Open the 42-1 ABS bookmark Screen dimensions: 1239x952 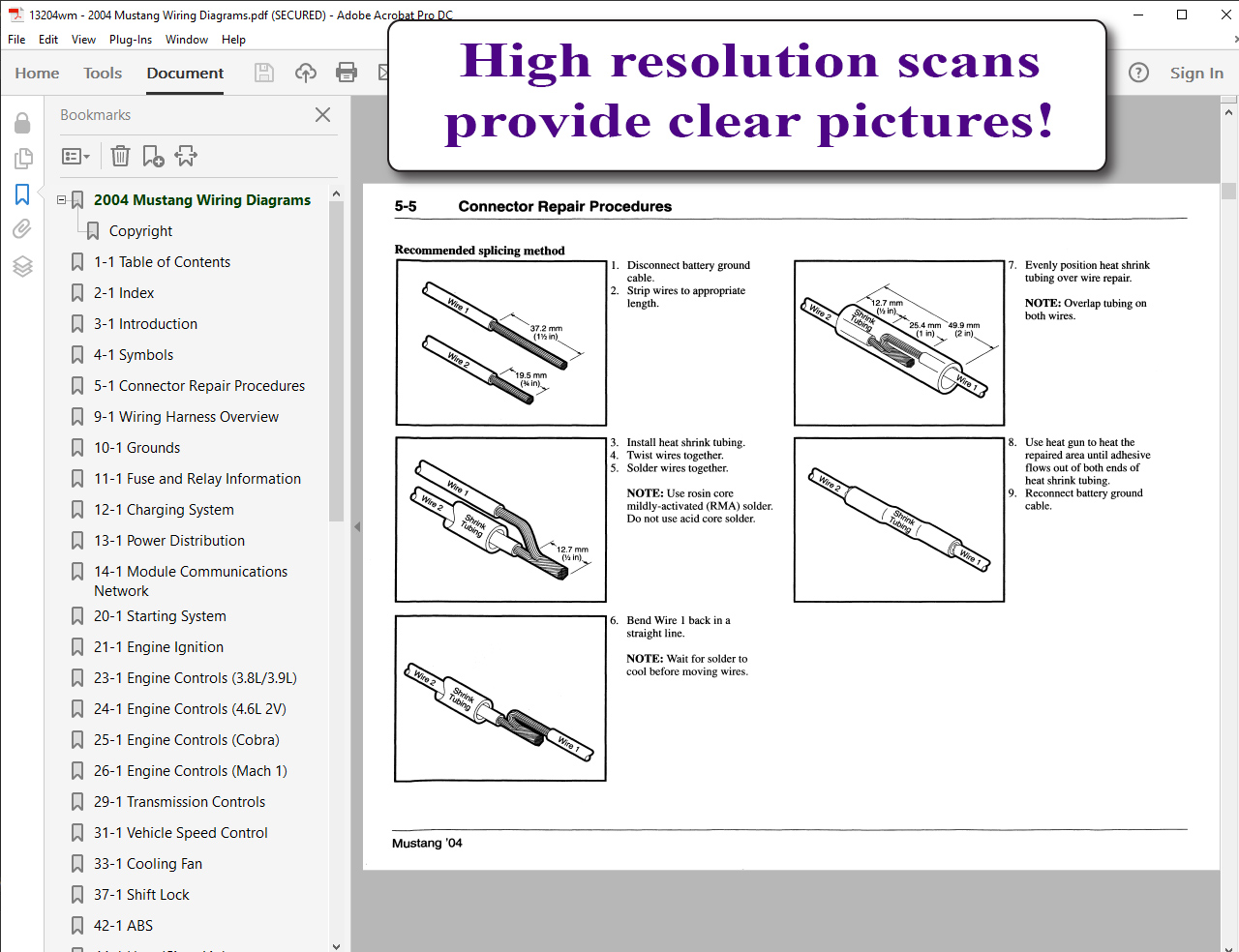tap(123, 926)
